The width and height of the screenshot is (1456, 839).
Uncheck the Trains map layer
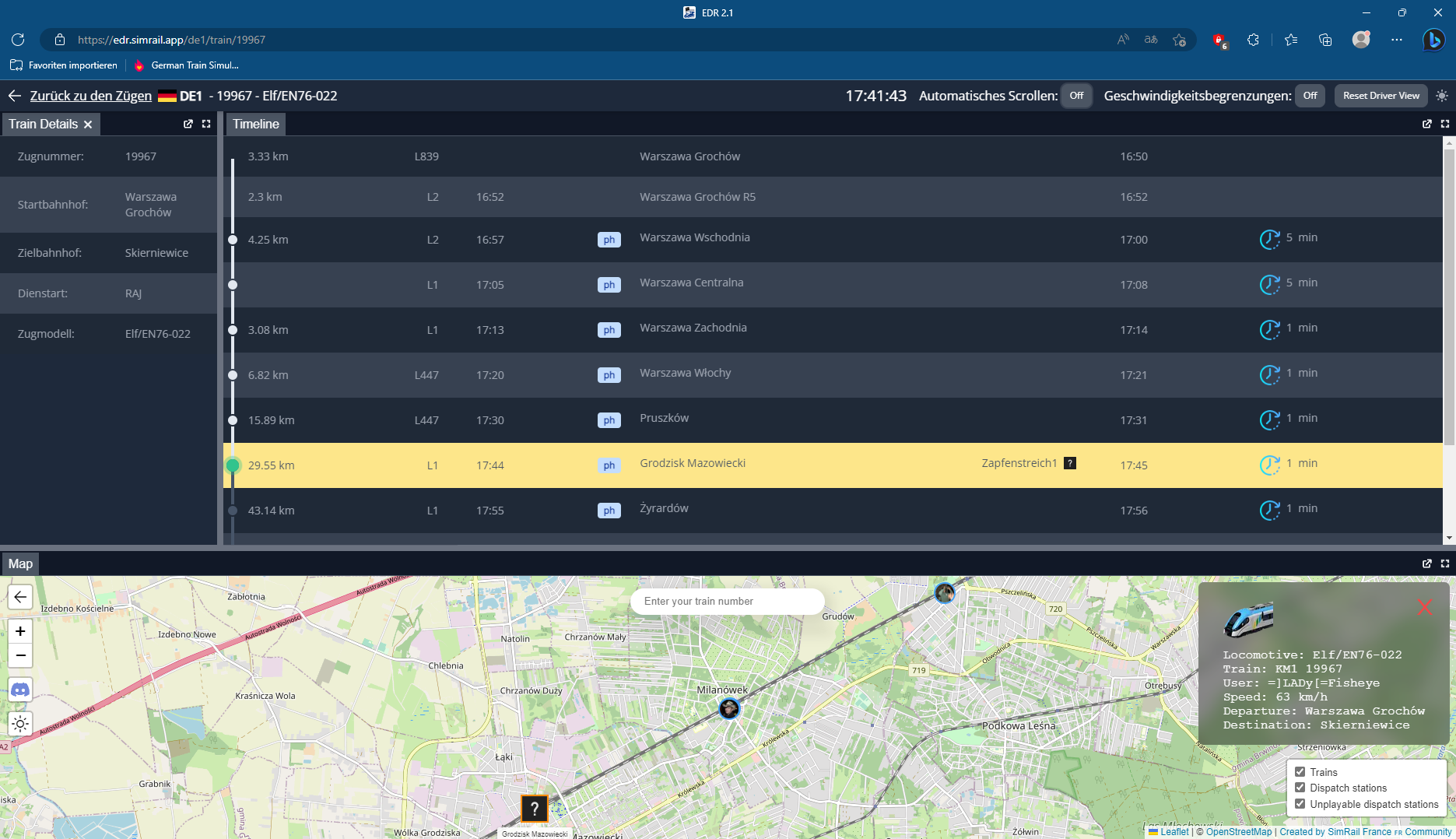(x=1300, y=772)
